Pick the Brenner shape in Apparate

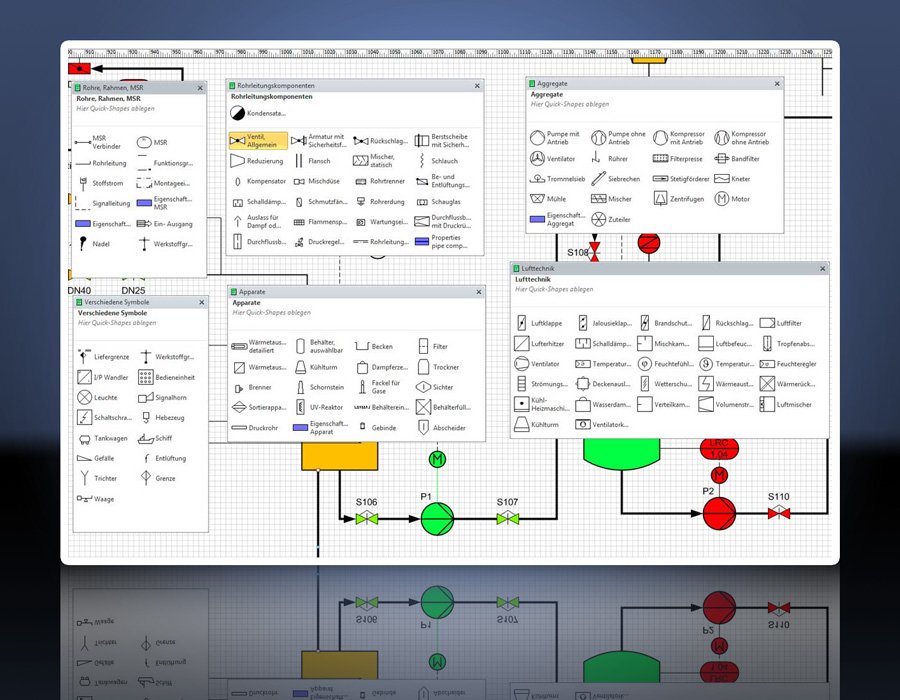(252, 388)
